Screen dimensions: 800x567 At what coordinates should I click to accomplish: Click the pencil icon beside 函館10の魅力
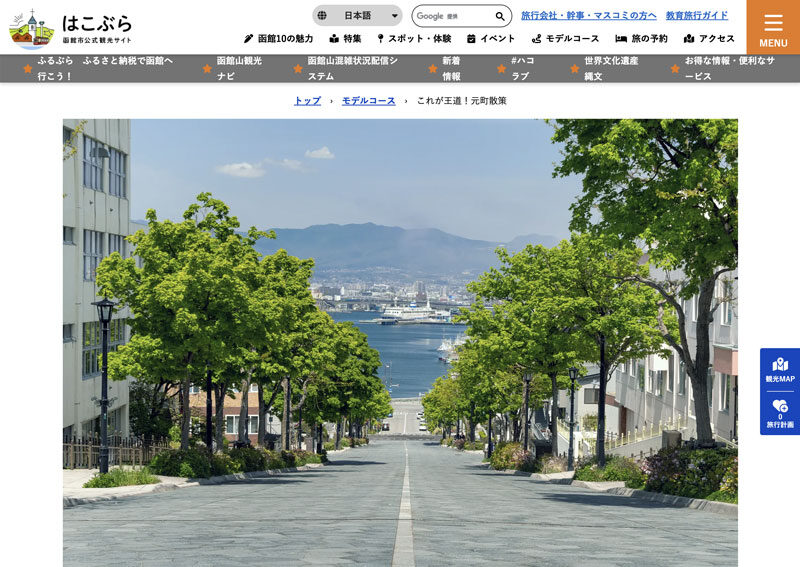tap(248, 39)
